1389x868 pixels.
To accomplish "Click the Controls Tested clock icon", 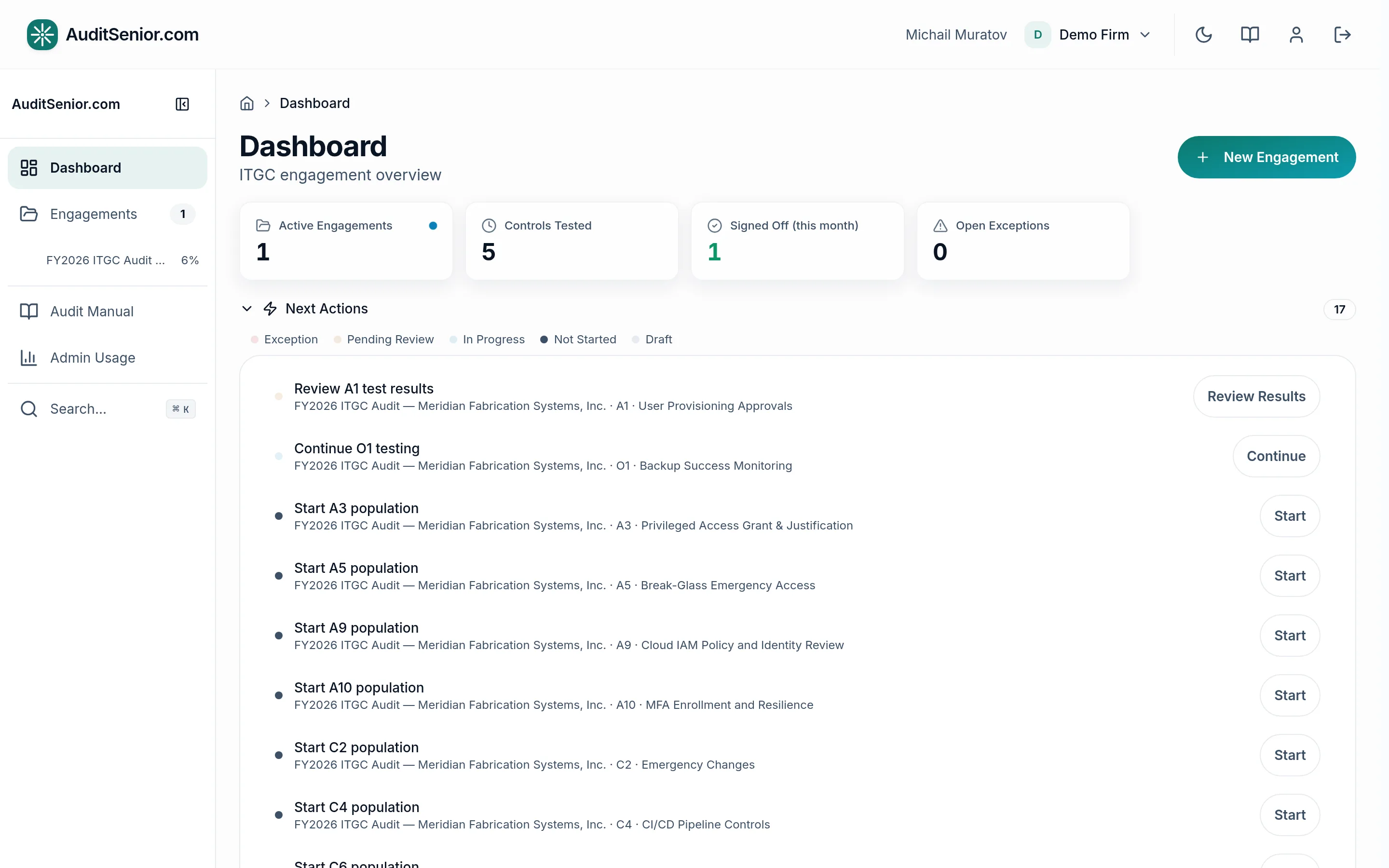I will 489,226.
